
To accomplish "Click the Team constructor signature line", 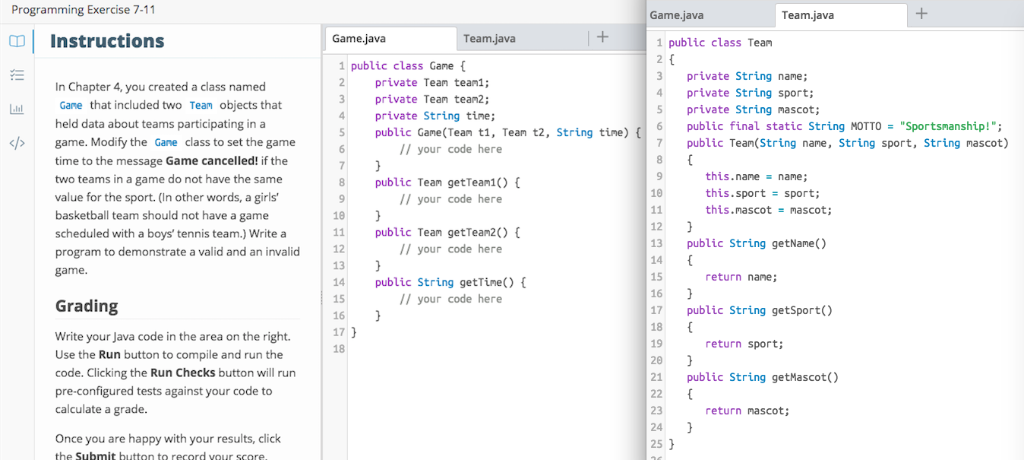I will 848,143.
